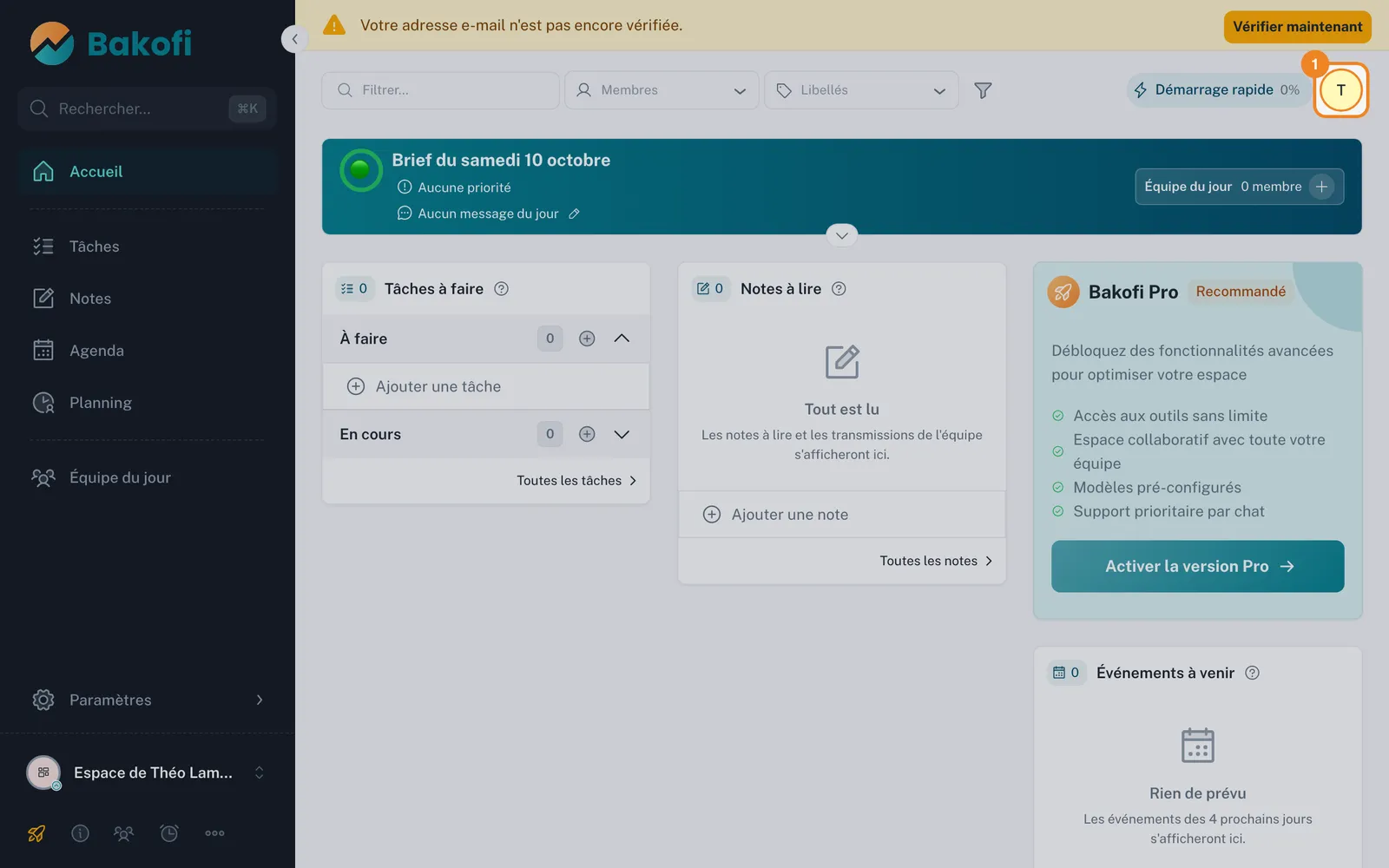Add a task to En cours with the plus icon
The height and width of the screenshot is (868, 1389).
tap(587, 434)
